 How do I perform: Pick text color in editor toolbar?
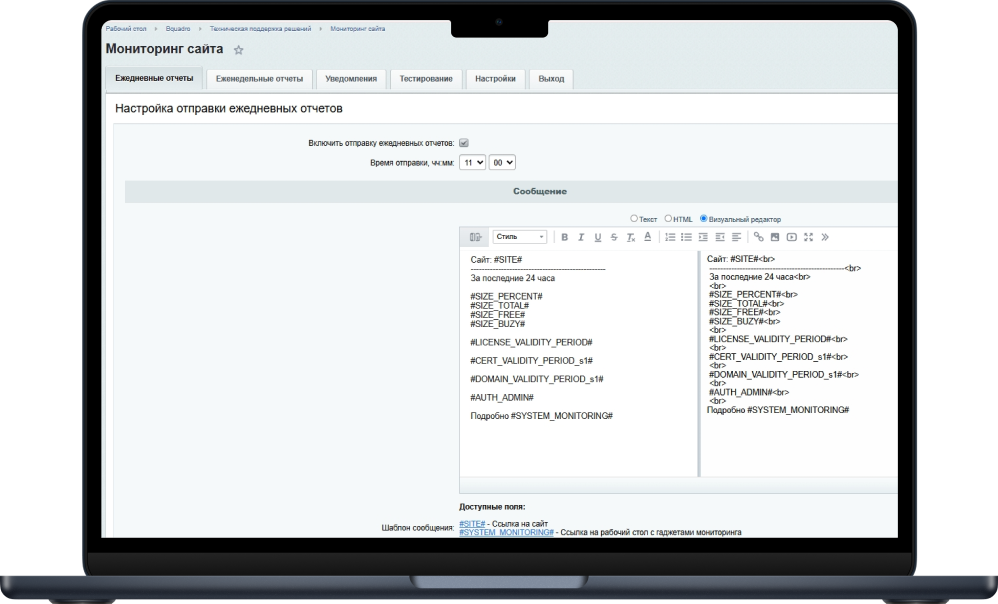coord(647,237)
